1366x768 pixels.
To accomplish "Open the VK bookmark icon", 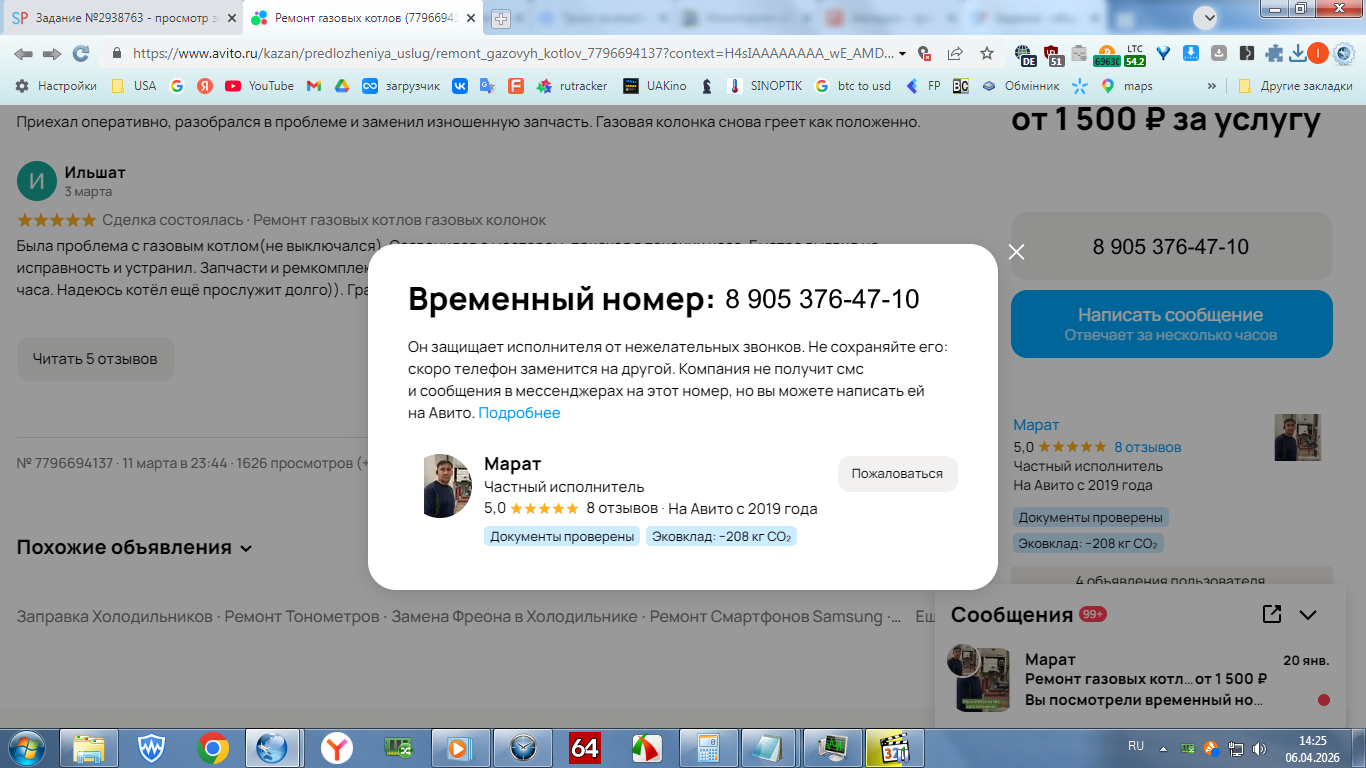I will 460,86.
